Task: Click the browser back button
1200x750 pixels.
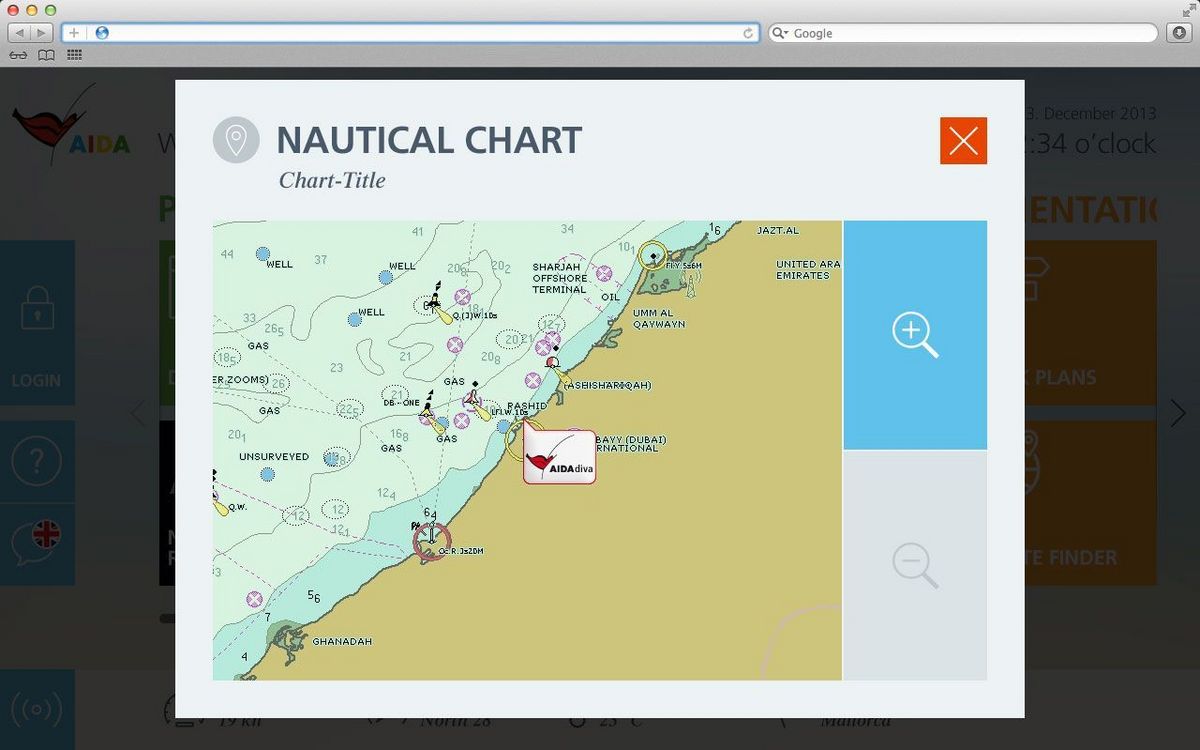Action: pyautogui.click(x=20, y=33)
